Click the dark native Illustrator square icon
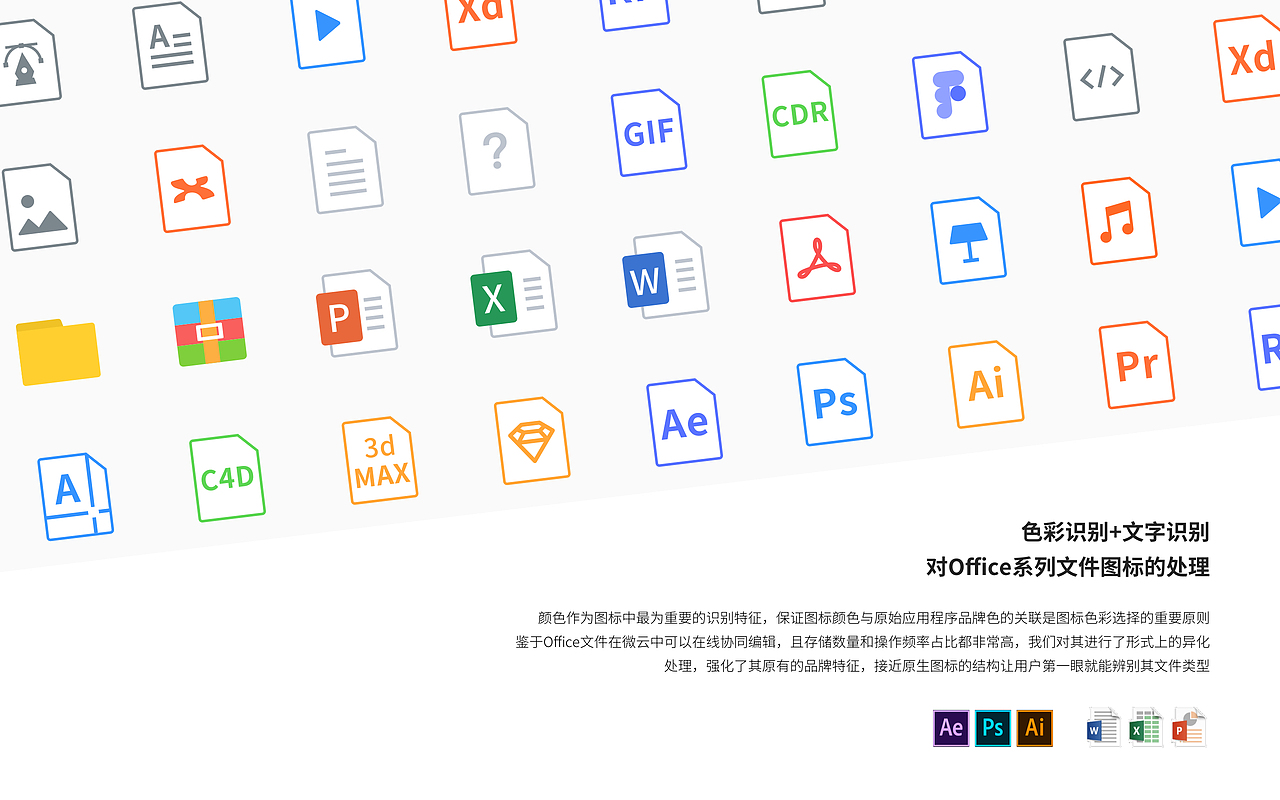 [1035, 728]
